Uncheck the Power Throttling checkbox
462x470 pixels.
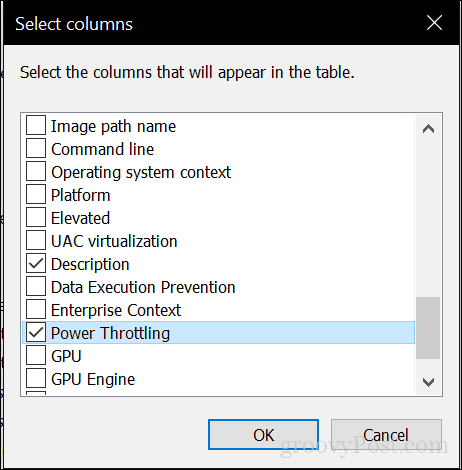36,332
